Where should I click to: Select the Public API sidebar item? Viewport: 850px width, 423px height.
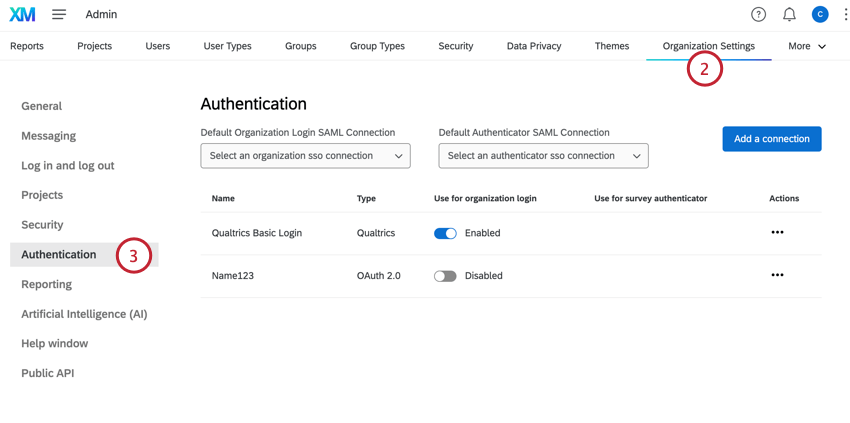48,373
